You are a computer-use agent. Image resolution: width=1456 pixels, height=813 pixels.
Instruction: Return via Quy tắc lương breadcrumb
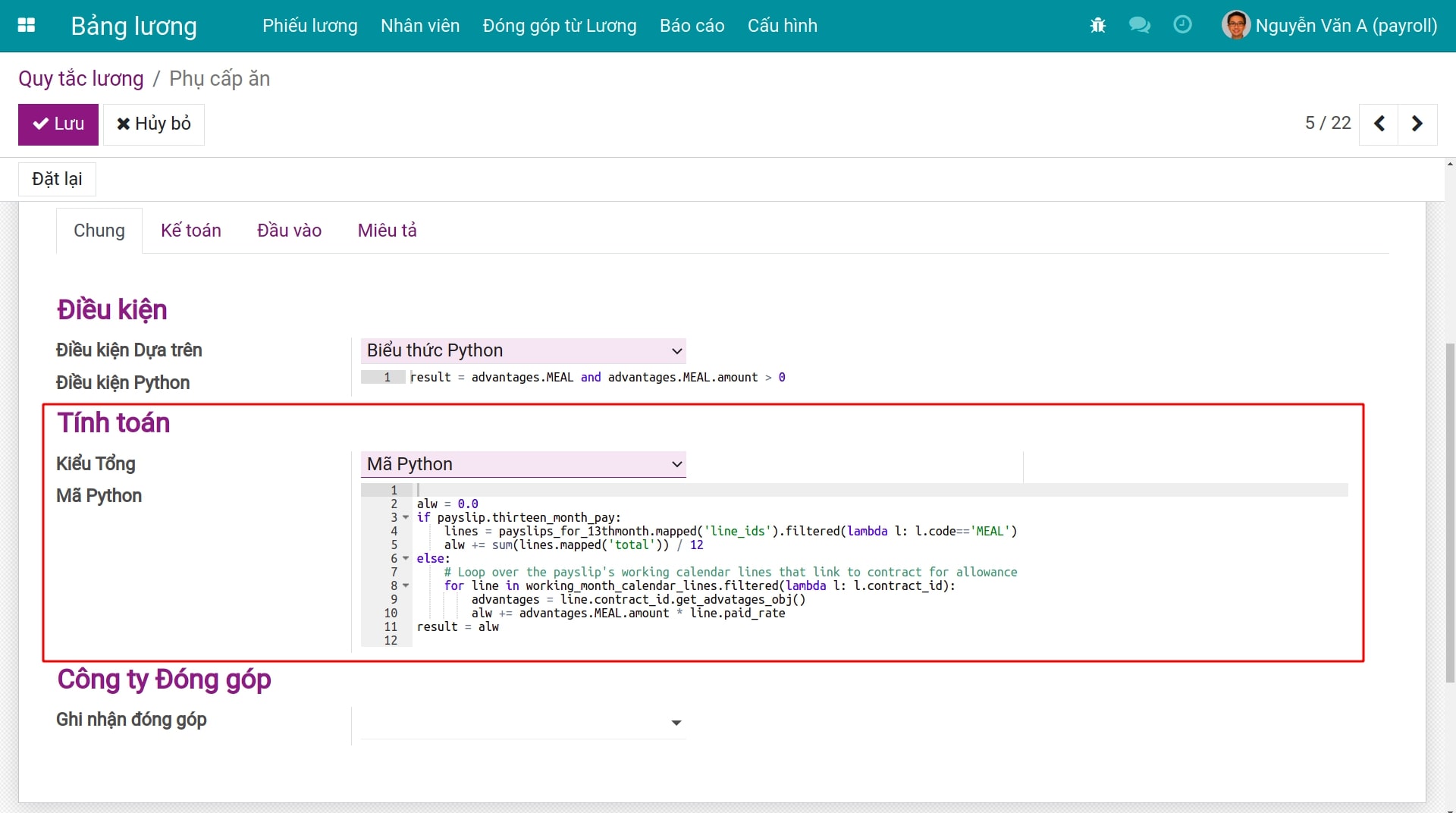(x=80, y=78)
